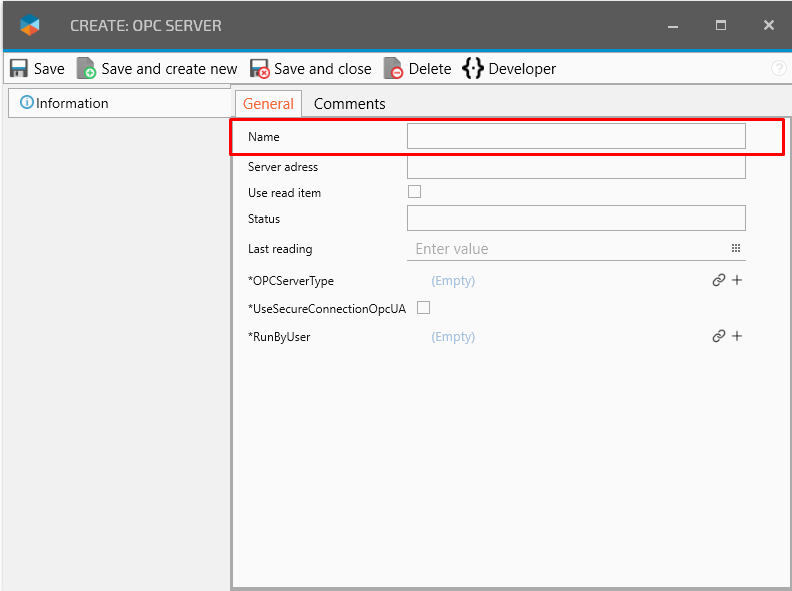Viewport: 792px width, 591px height.
Task: Click the application logo in title bar
Action: (31, 26)
